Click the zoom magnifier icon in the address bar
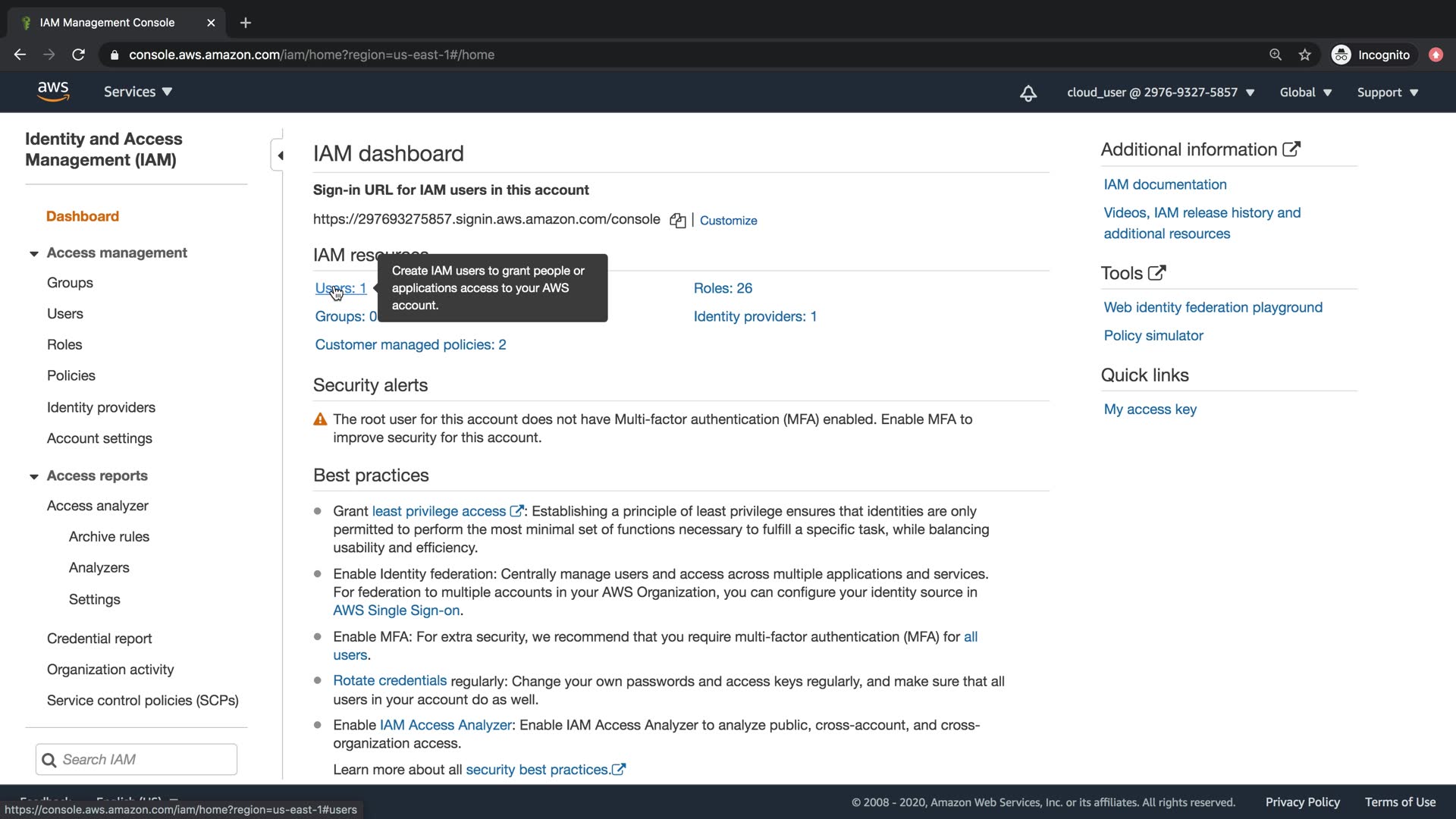 click(1276, 55)
